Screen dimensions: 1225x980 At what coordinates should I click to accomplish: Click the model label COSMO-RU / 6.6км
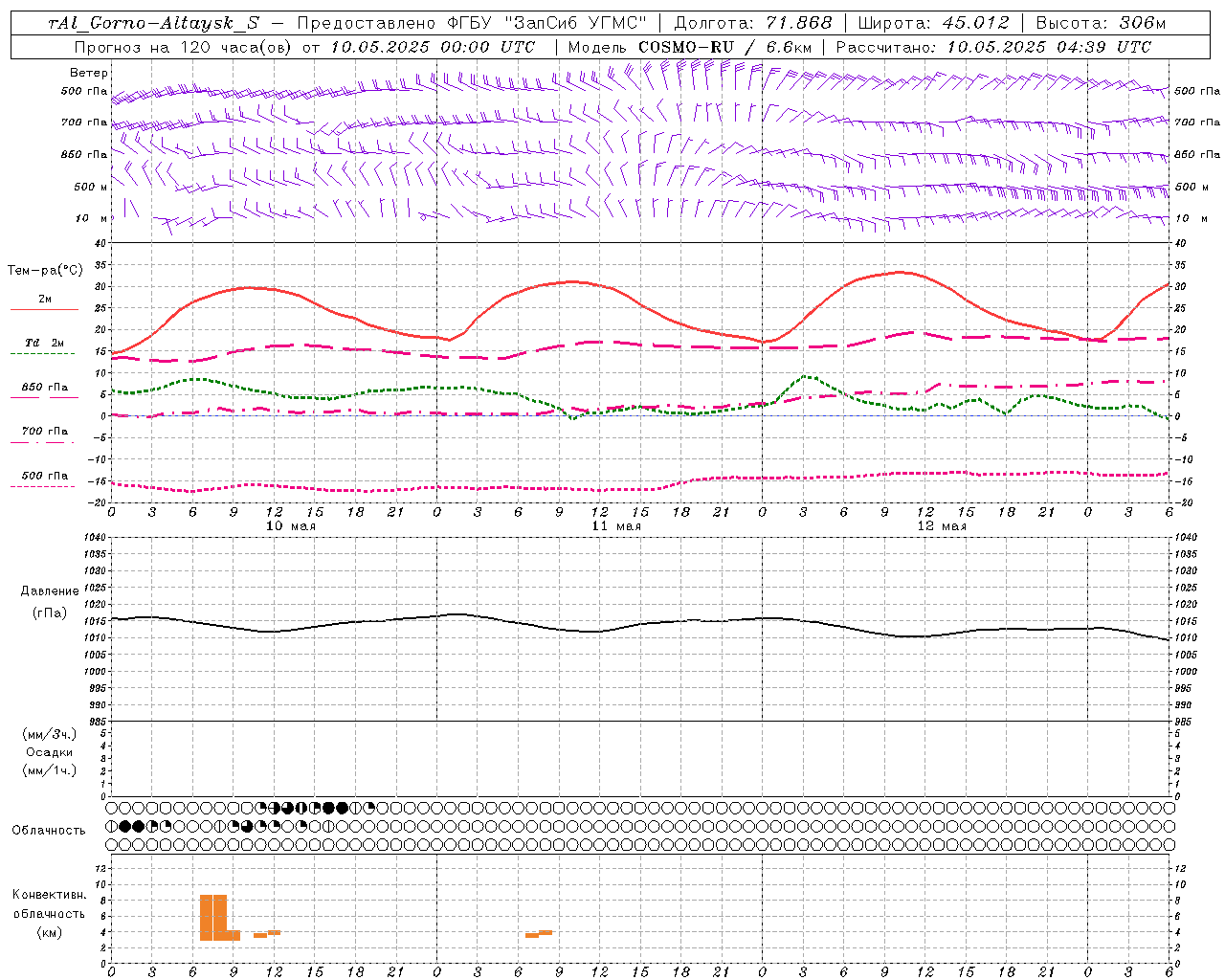pyautogui.click(x=725, y=47)
